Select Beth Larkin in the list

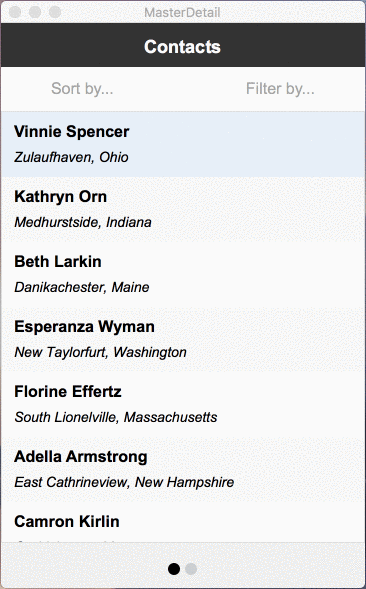183,274
